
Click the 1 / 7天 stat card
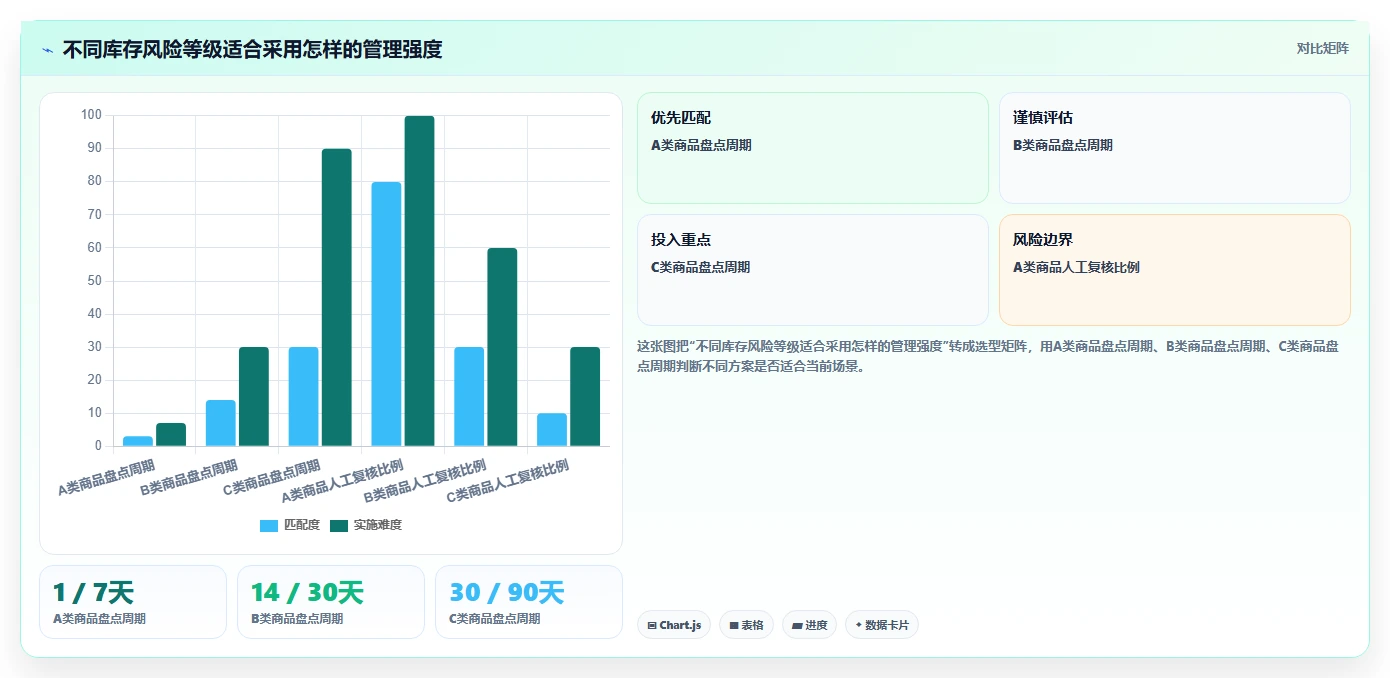[x=133, y=602]
